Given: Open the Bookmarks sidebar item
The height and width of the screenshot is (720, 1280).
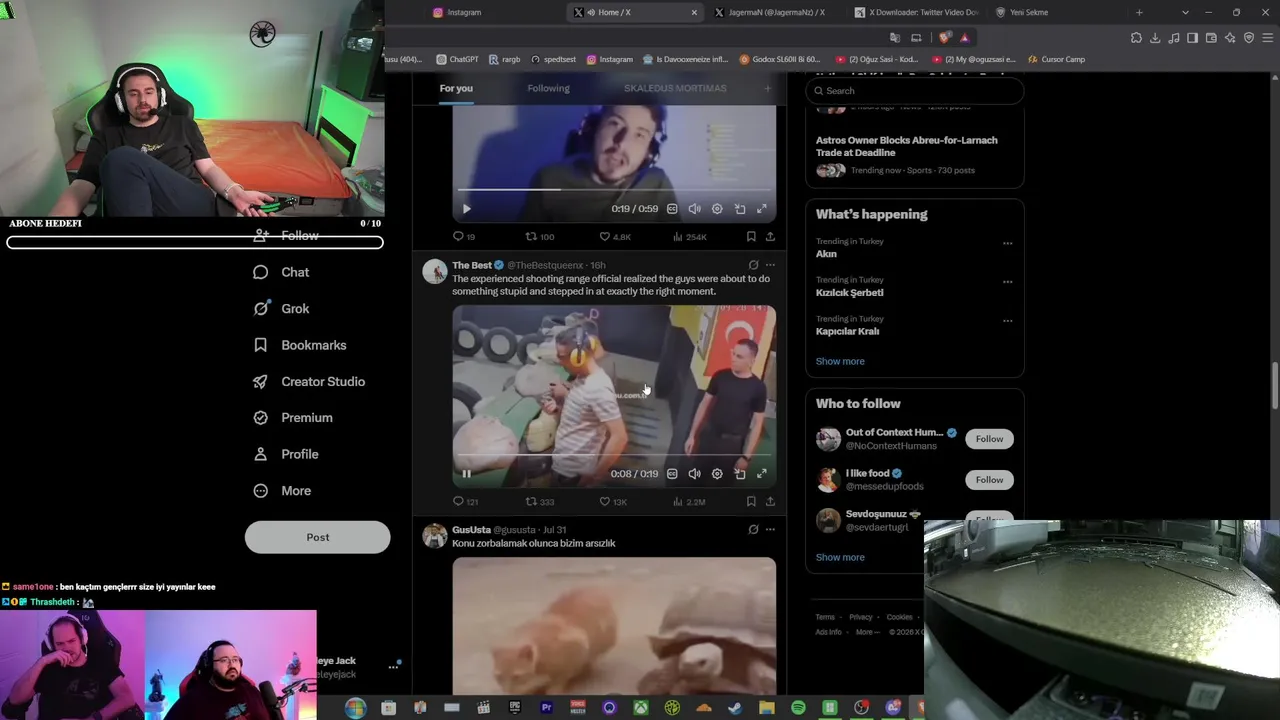Looking at the screenshot, I should [x=300, y=345].
